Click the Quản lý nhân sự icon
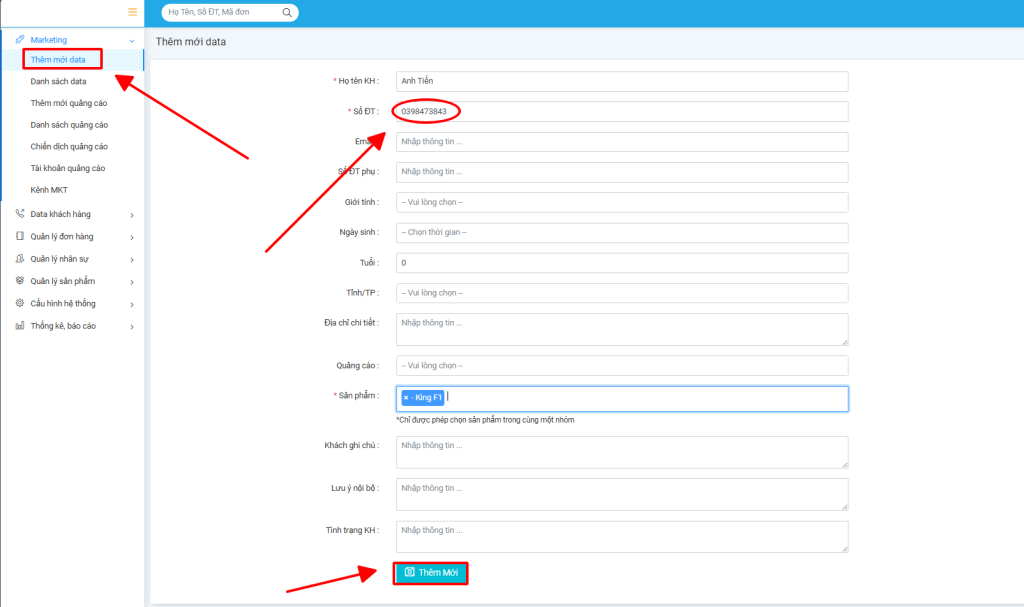This screenshot has width=1024, height=607. pyautogui.click(x=20, y=258)
